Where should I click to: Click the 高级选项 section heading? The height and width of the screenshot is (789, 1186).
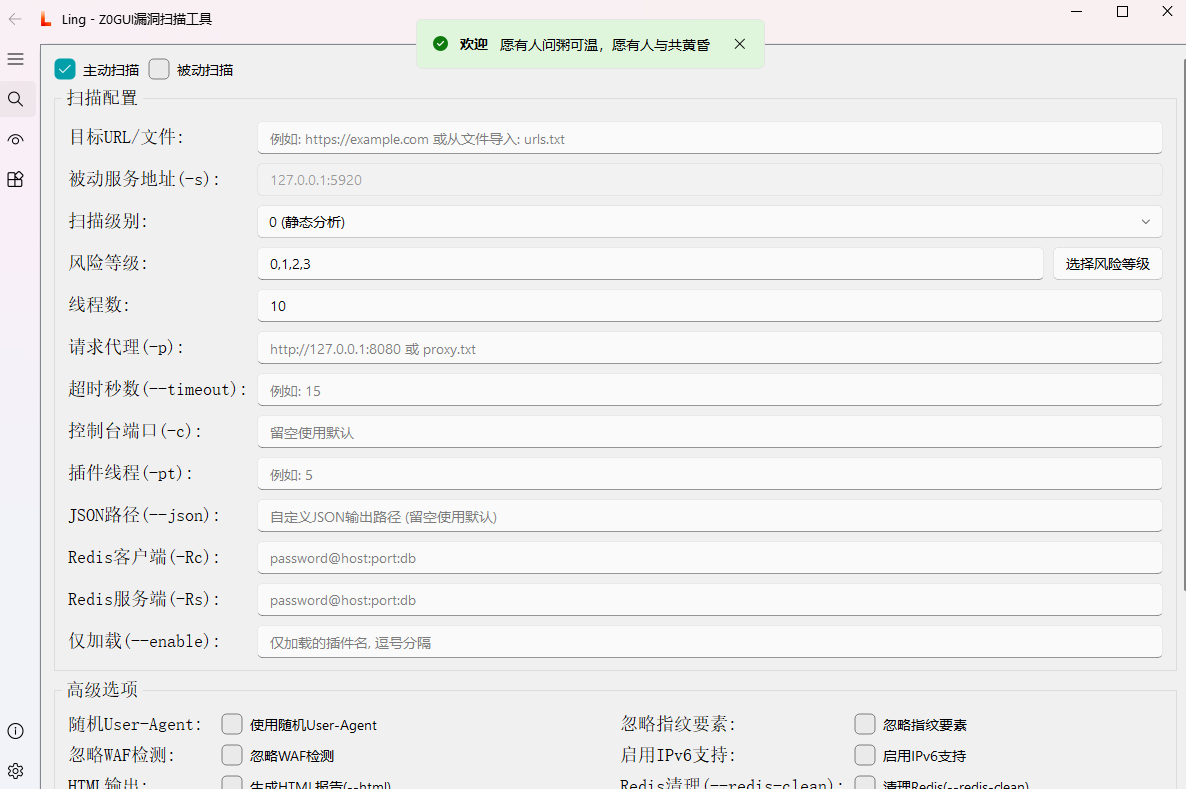(102, 689)
